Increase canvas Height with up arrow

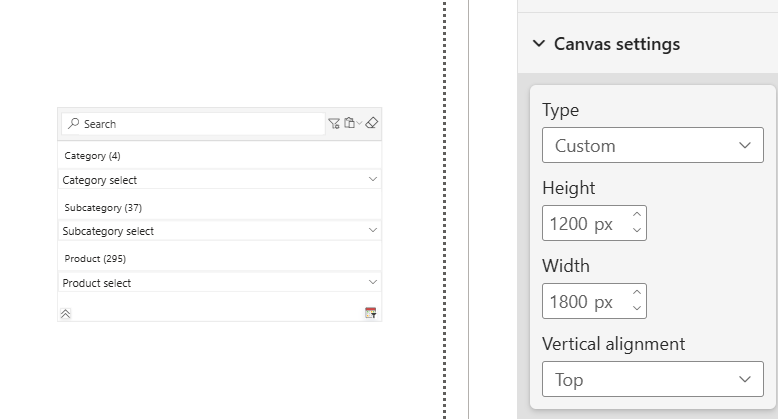click(636, 215)
